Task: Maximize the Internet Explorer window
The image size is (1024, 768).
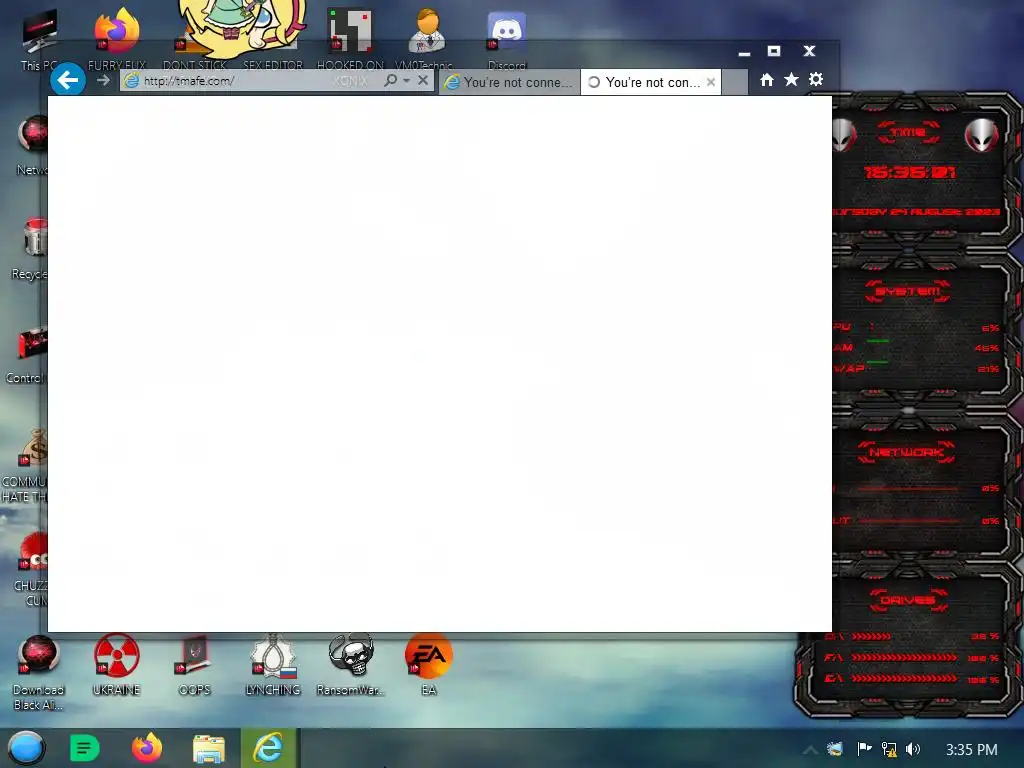Action: coord(774,51)
